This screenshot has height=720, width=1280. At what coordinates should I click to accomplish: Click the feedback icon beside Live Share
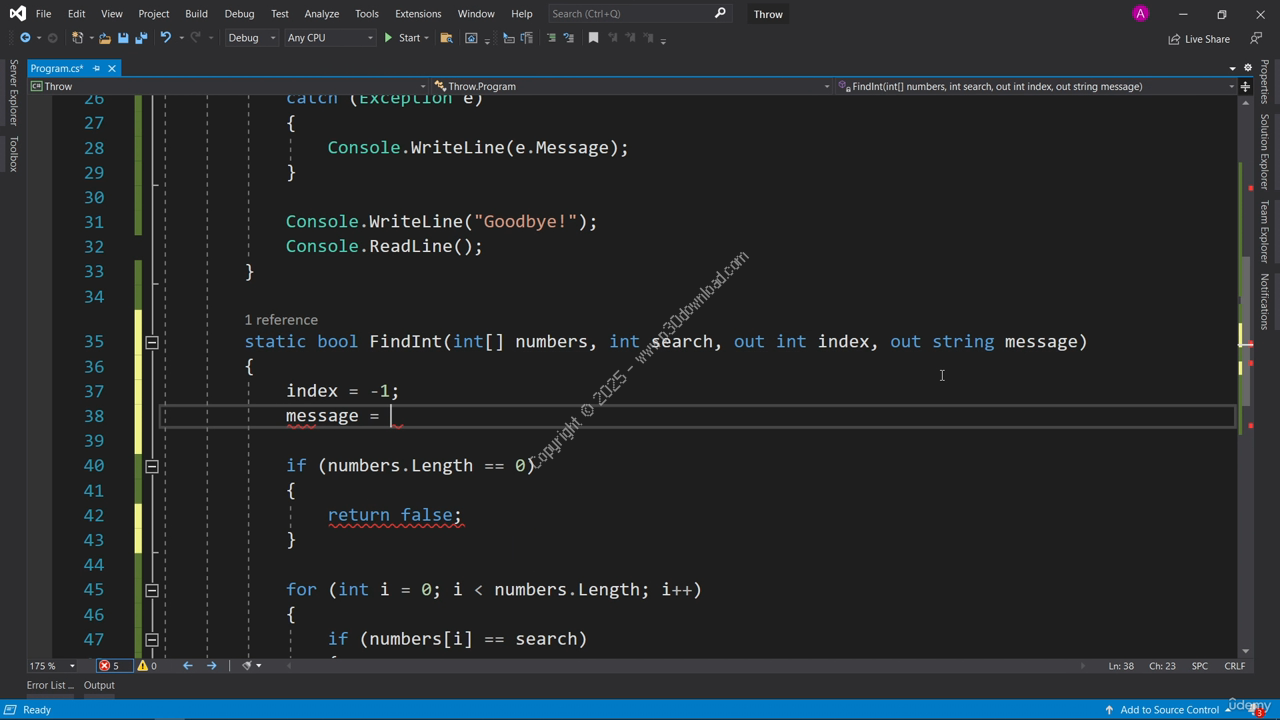pos(1256,38)
